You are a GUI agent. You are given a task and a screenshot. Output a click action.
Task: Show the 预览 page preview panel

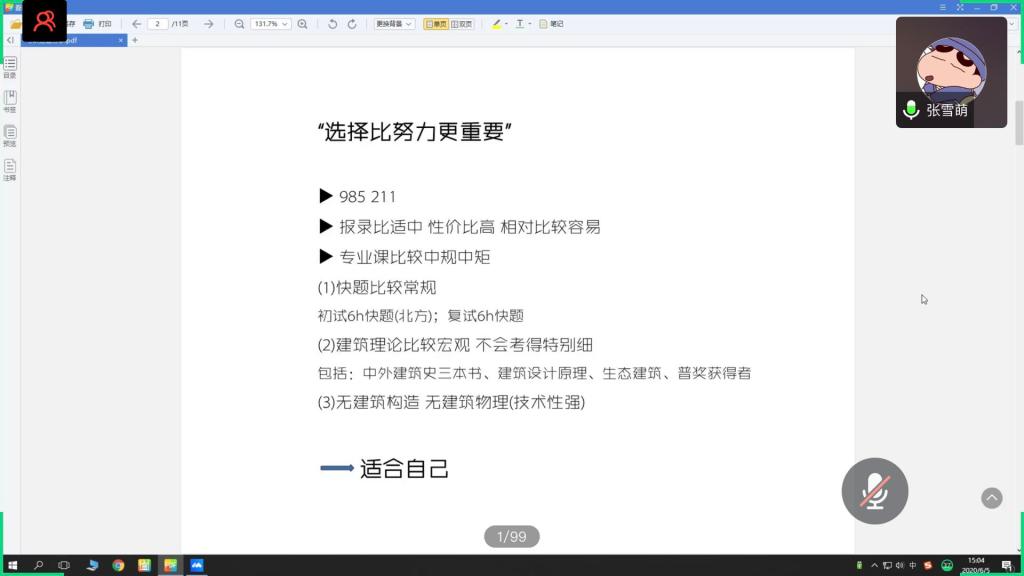point(10,135)
